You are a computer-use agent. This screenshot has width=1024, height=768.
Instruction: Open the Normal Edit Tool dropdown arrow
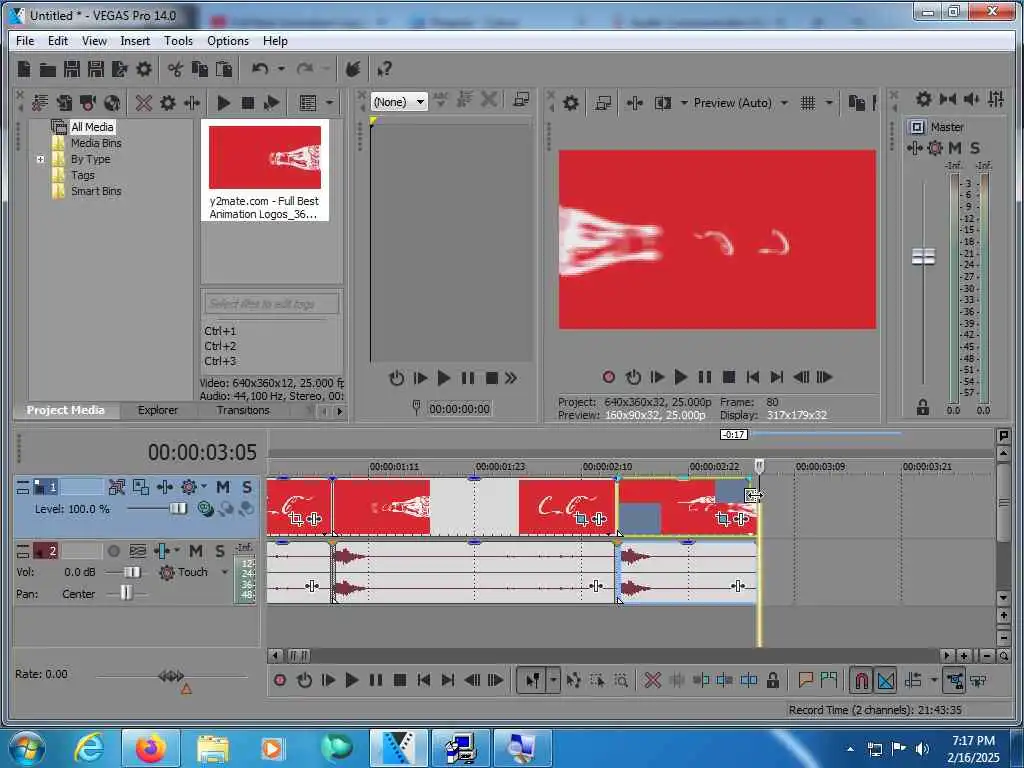pos(553,680)
